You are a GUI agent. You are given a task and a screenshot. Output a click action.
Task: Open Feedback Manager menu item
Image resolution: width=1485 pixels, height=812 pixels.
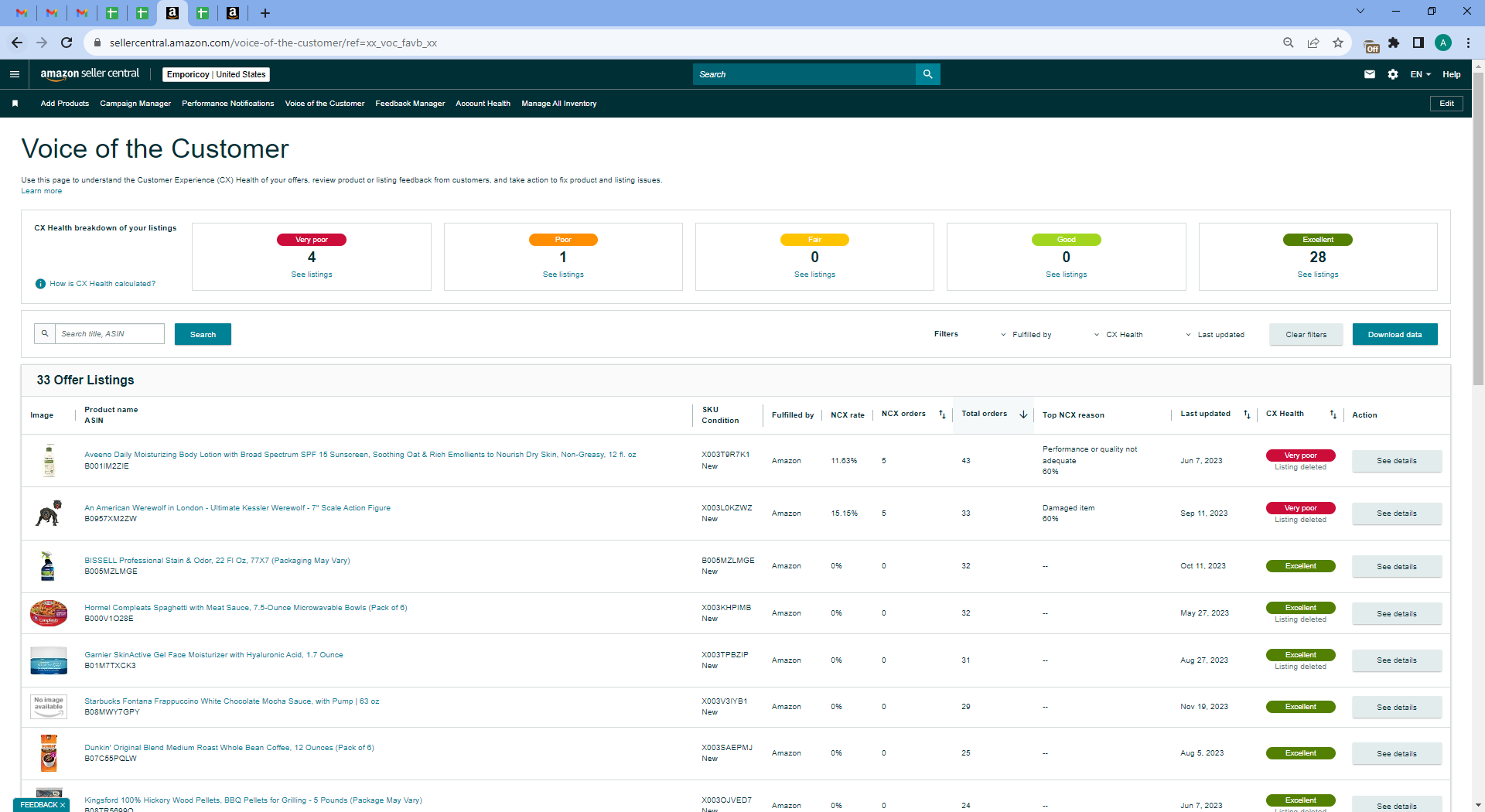410,104
